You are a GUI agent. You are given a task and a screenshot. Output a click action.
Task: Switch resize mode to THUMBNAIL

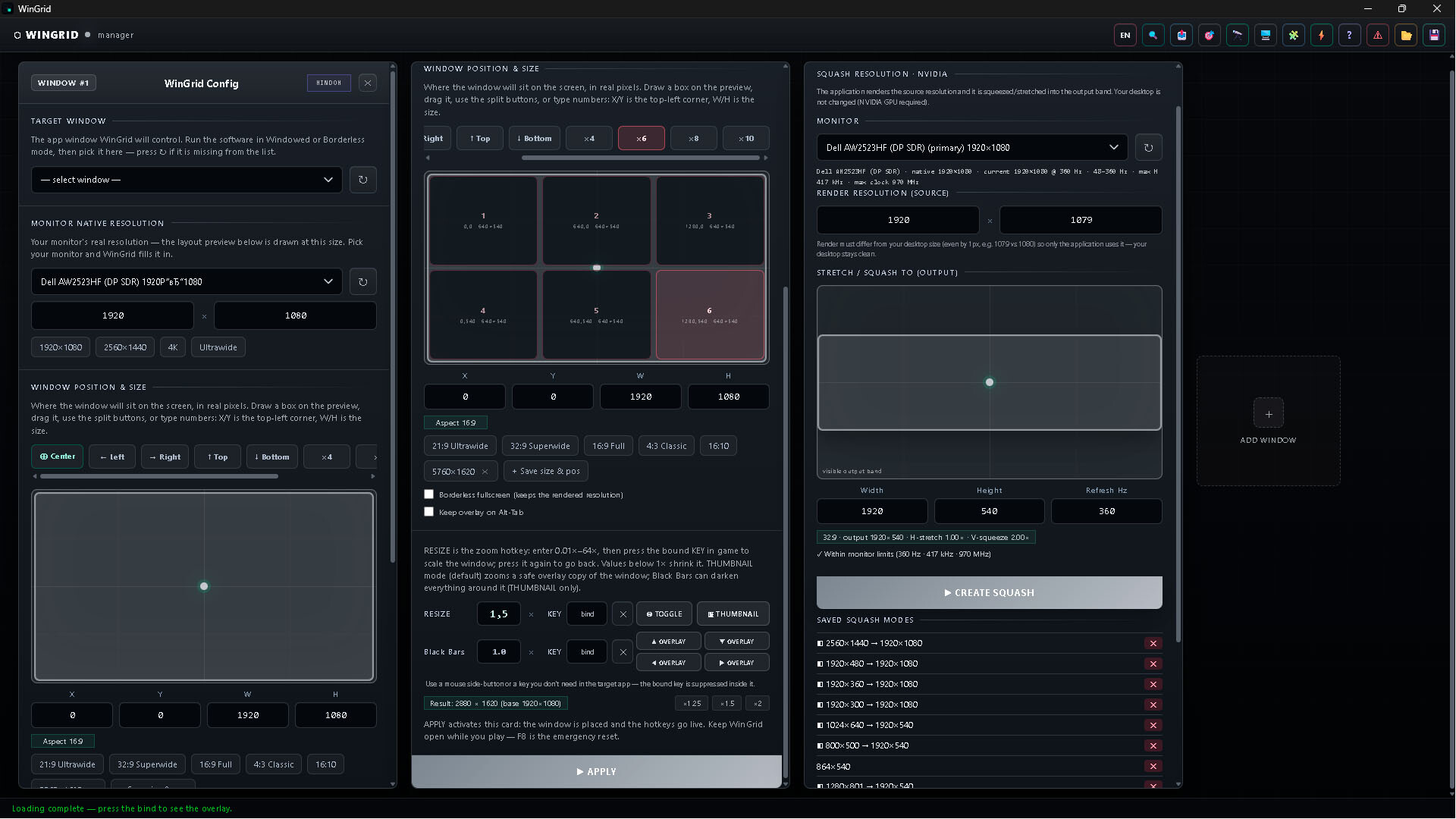pyautogui.click(x=733, y=613)
